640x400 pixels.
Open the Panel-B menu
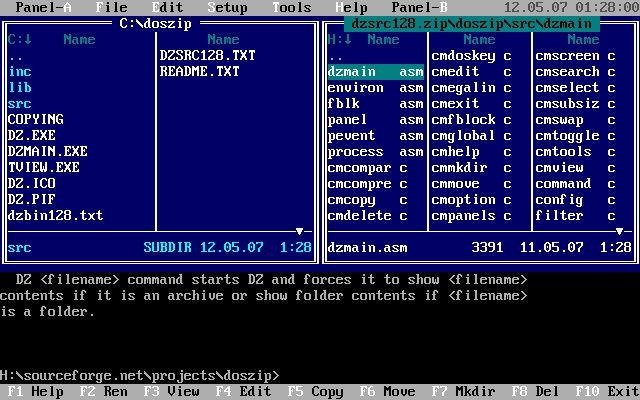tap(420, 7)
